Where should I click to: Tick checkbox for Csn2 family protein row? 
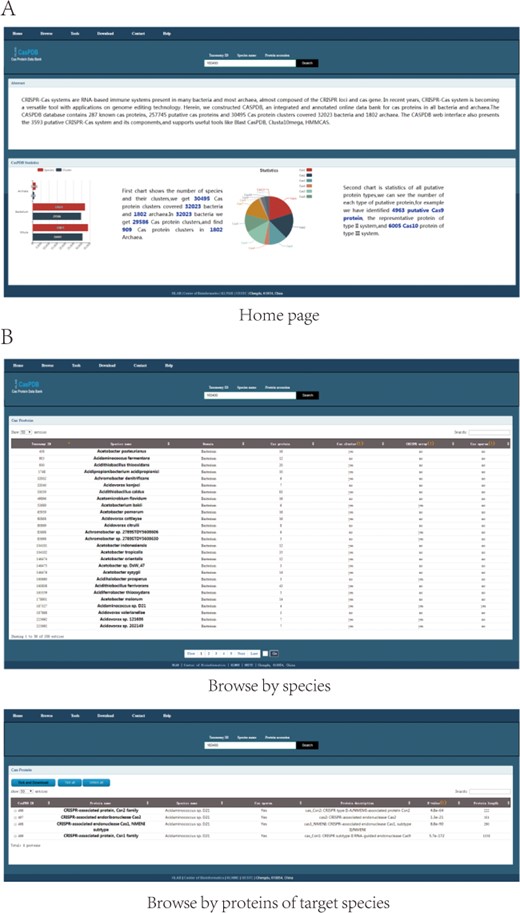[x=14, y=810]
